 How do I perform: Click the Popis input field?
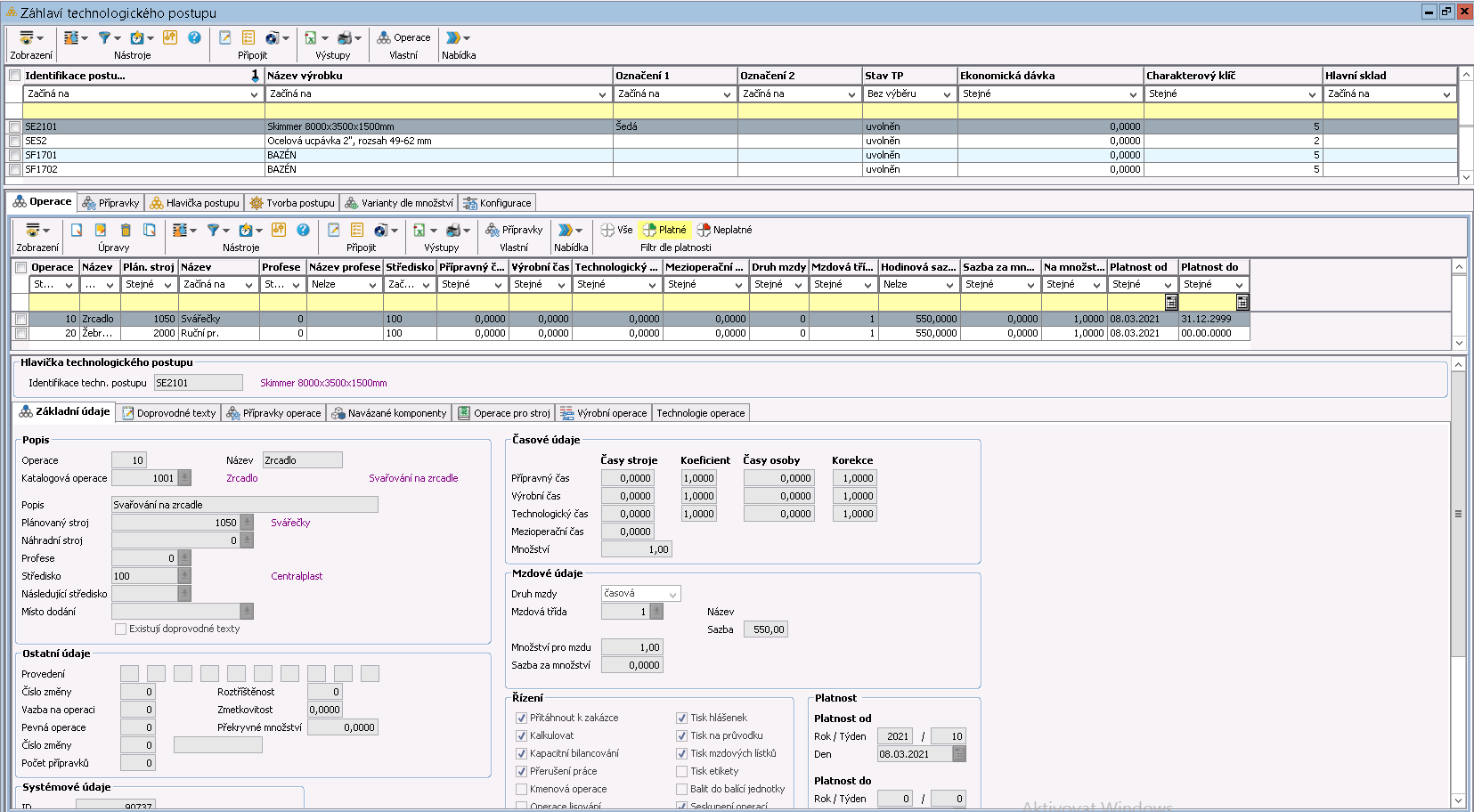[244, 505]
